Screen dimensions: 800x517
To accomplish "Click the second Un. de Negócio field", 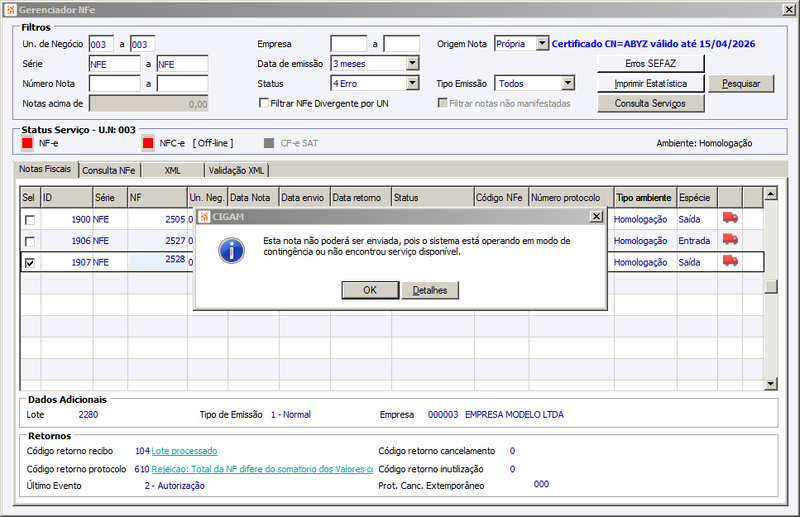I will [142, 44].
